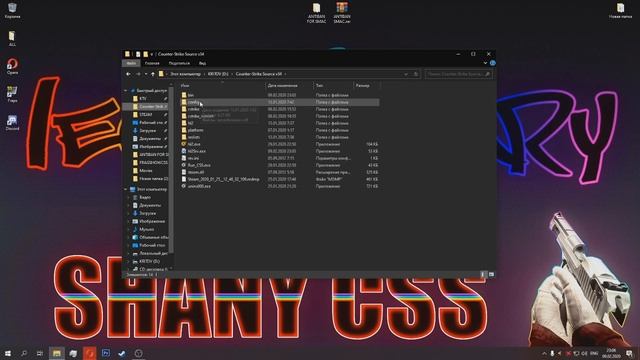Sort by the Размер column header
The image size is (640, 360).
367,85
